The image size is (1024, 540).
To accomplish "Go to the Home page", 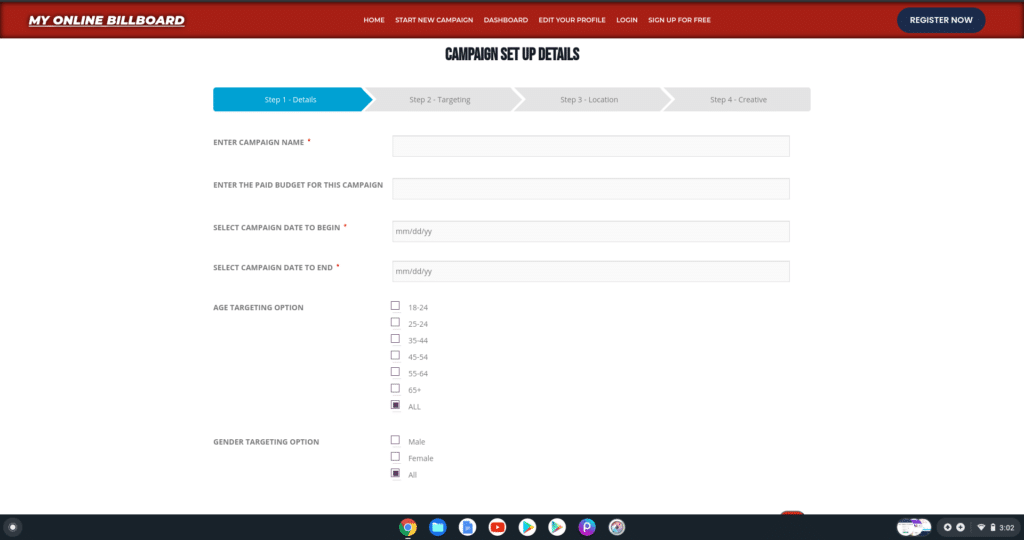I will tap(374, 20).
